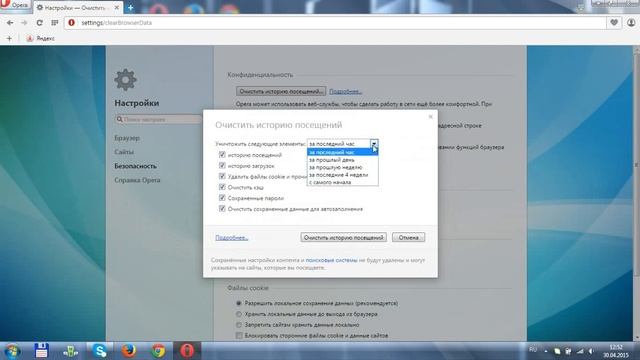640x360 pixels.
Task: Open the Speed Dial grid icon
Action: coord(54,23)
